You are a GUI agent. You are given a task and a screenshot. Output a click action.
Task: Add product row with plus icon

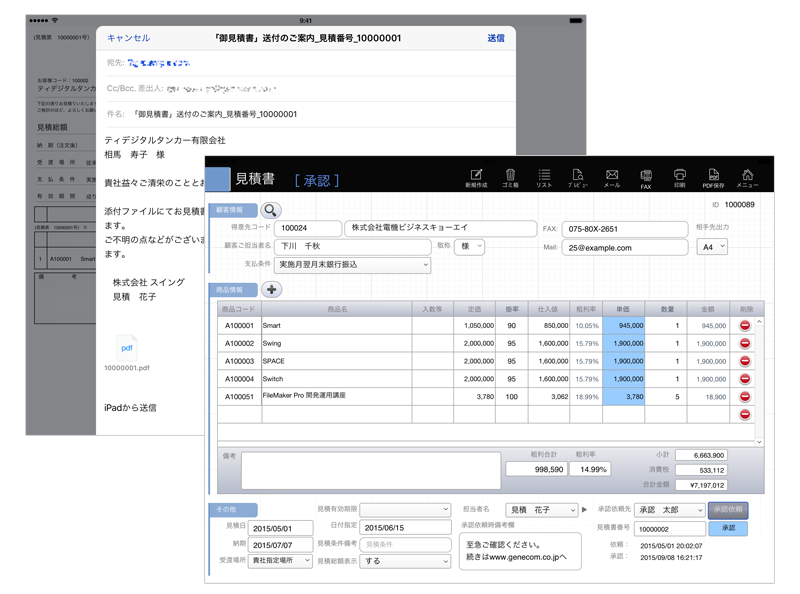pyautogui.click(x=271, y=290)
